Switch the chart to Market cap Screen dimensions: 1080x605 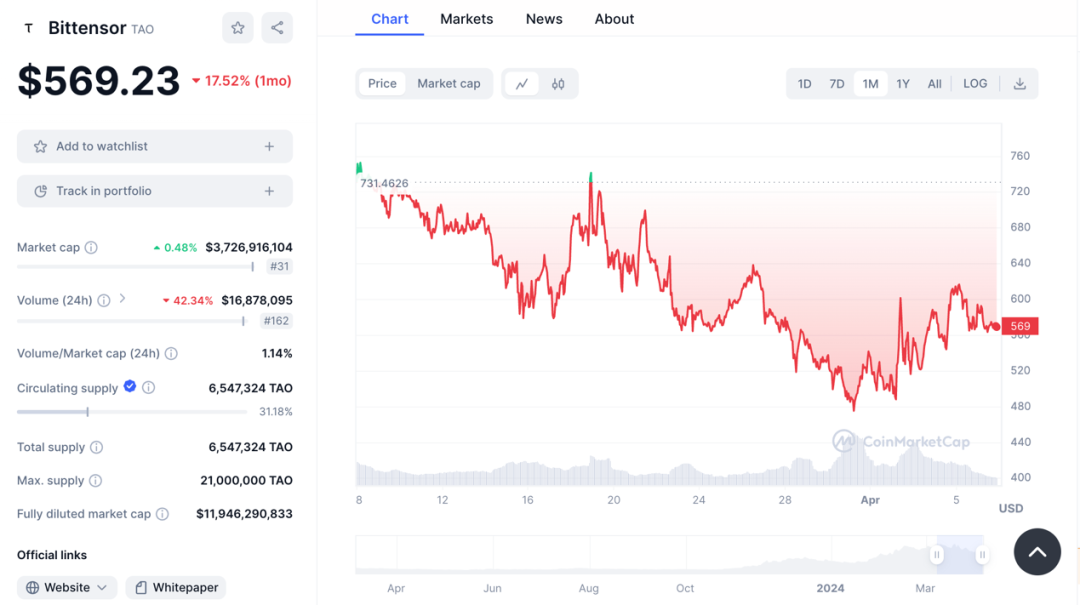449,84
